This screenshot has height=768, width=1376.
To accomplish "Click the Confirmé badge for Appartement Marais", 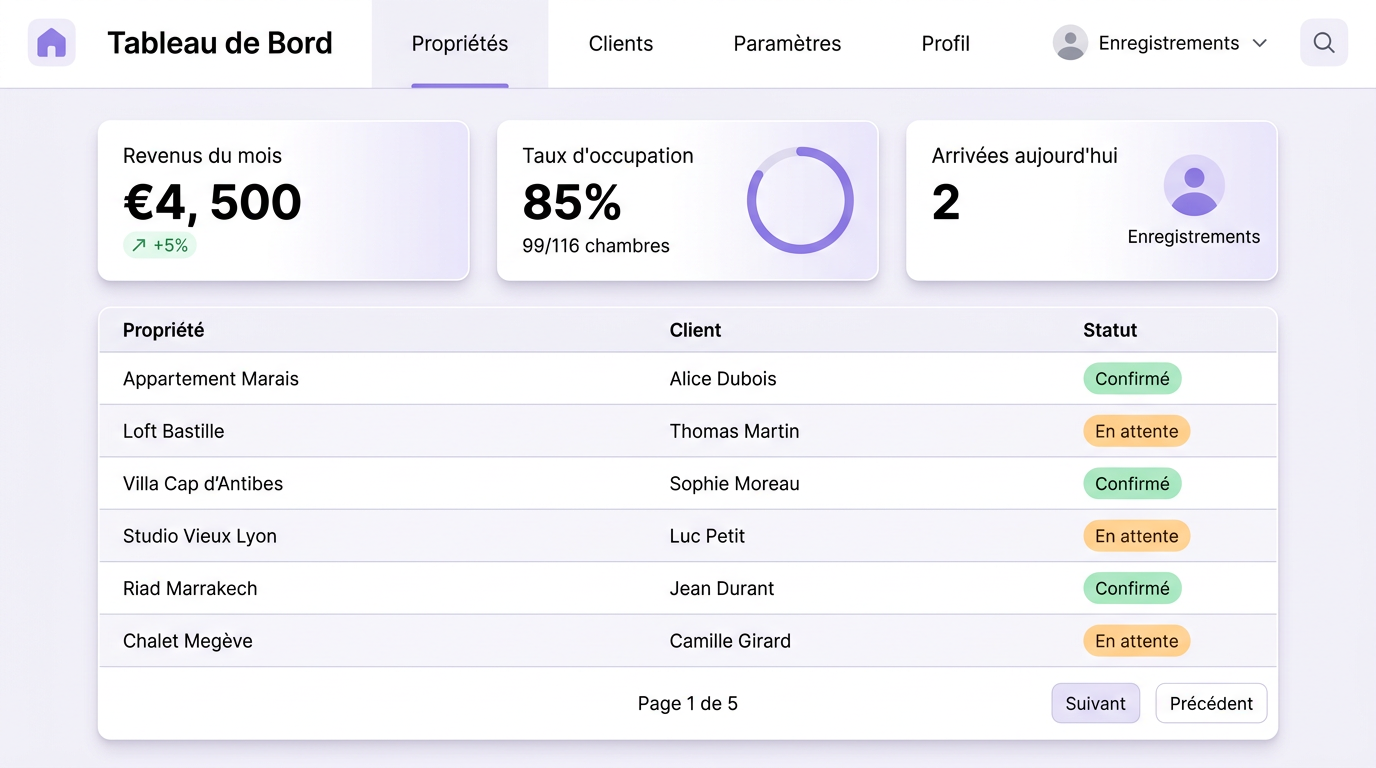I will click(1132, 379).
